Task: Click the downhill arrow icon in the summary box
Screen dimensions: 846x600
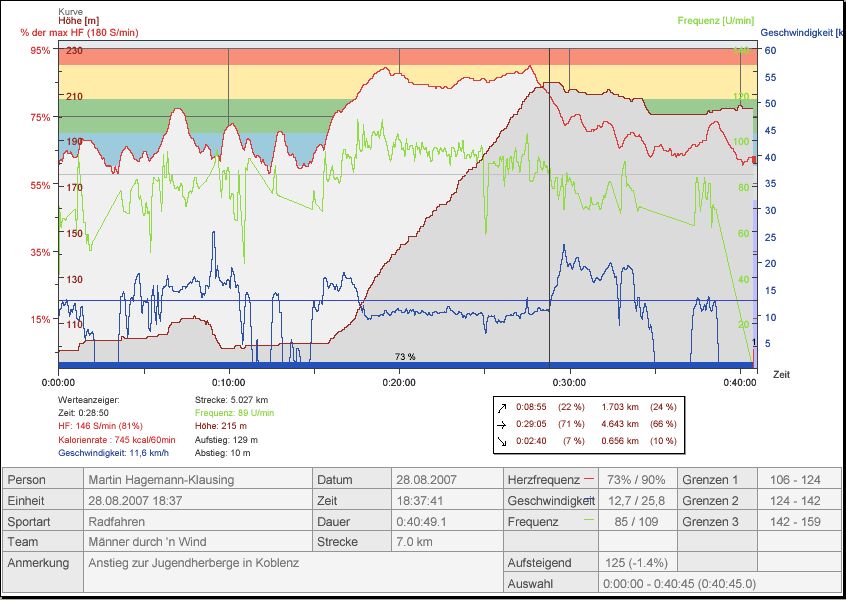Action: (x=503, y=441)
